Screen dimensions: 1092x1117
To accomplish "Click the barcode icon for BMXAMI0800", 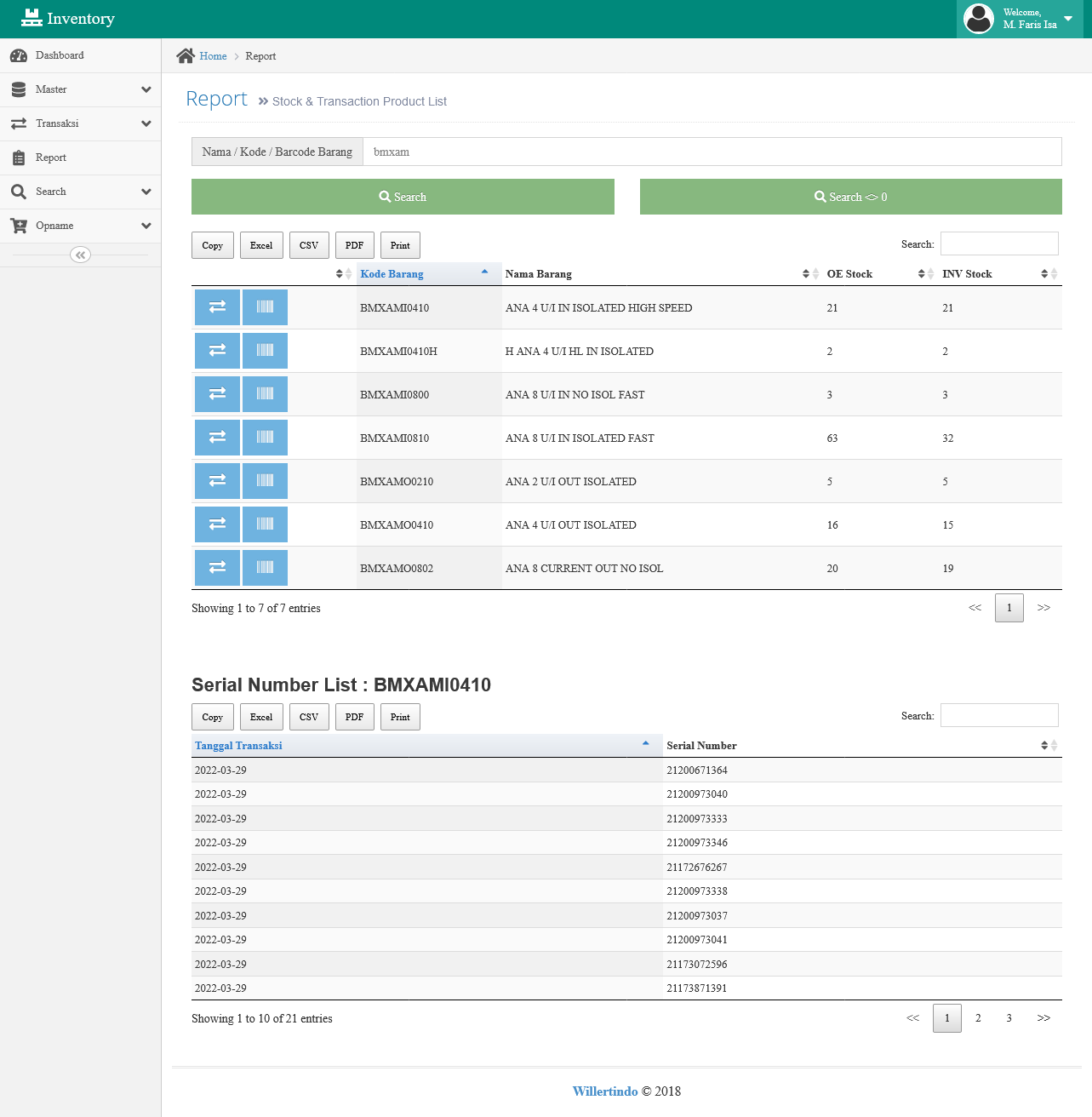I will click(265, 394).
